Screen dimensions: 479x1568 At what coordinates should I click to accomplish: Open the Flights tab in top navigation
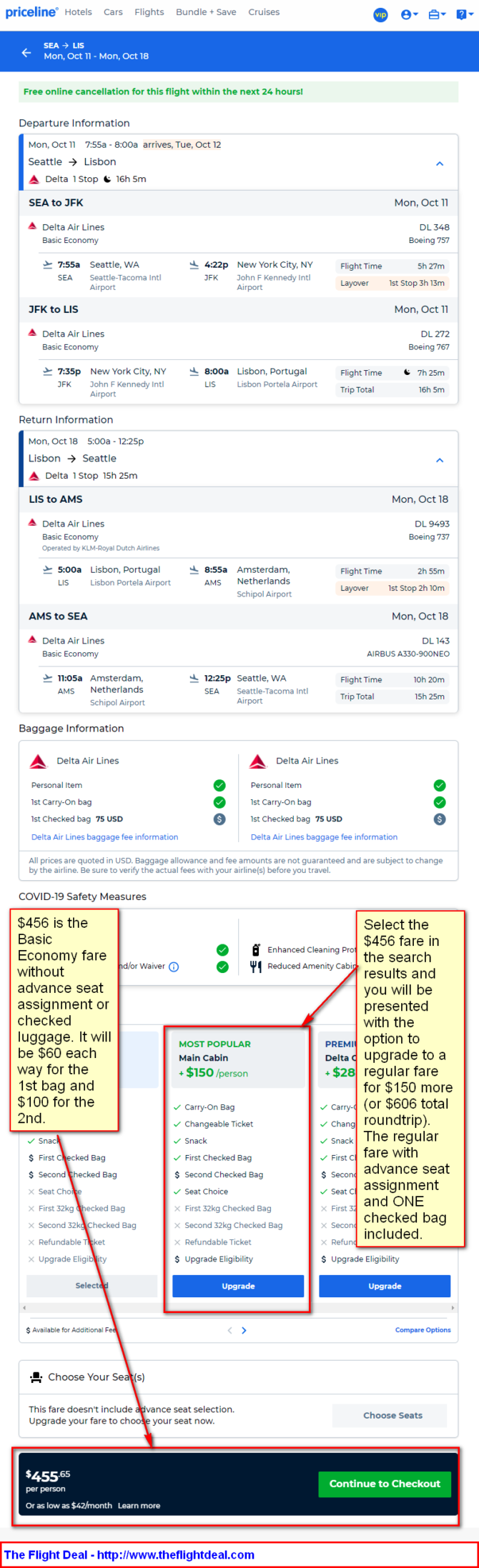click(x=149, y=12)
